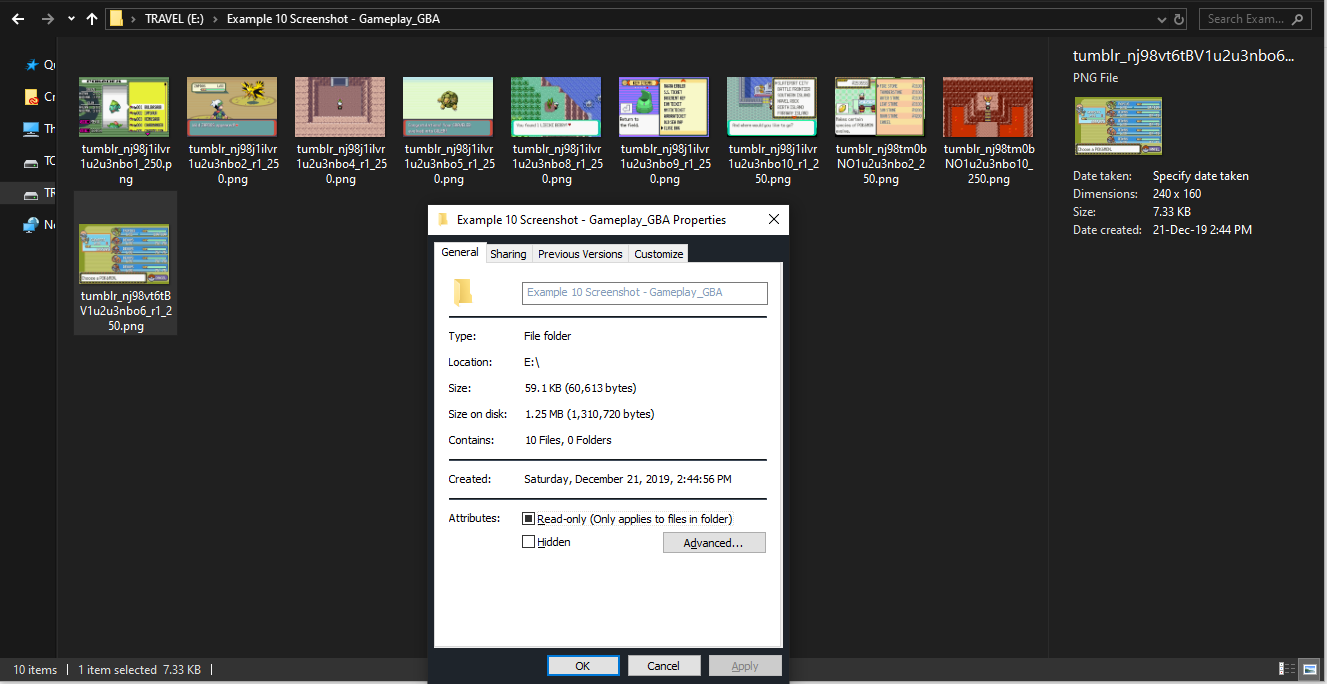Click the 59.1 KB (60,613 bytes) size value
Screen dimensions: 1327x684
click(580, 388)
